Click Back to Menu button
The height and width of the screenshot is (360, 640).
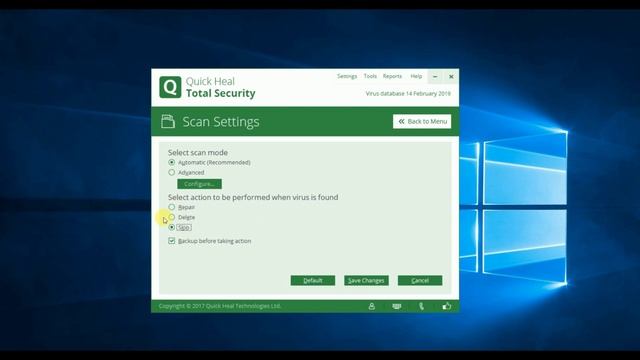coord(422,121)
